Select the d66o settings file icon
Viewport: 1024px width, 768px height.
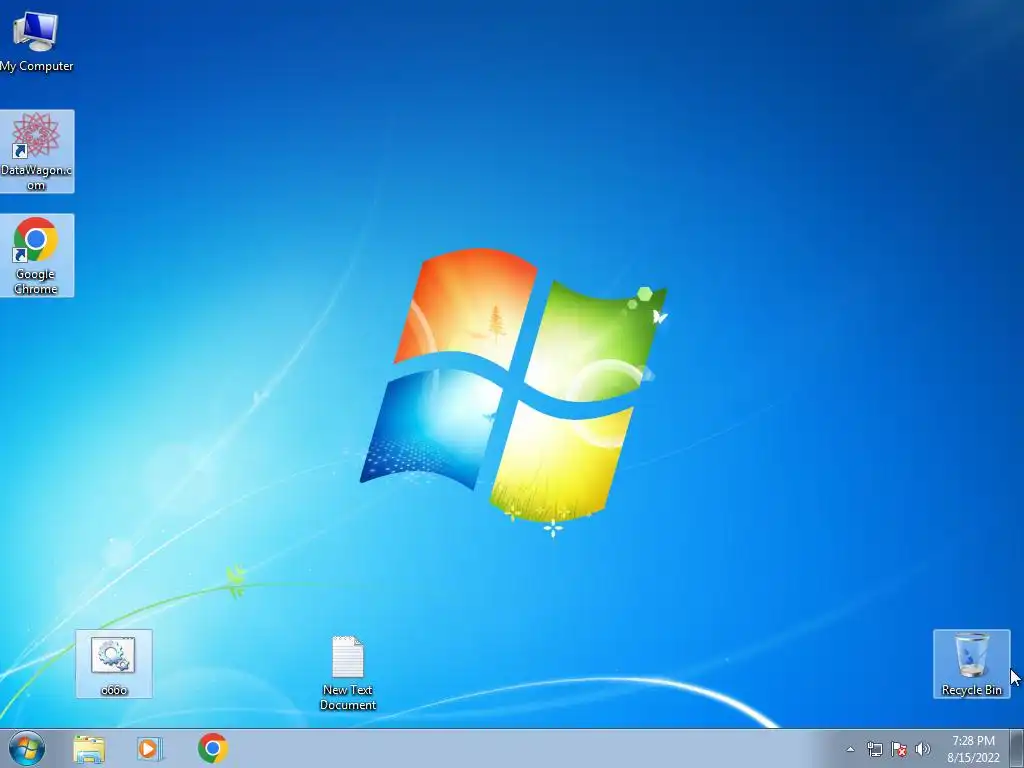coord(114,664)
